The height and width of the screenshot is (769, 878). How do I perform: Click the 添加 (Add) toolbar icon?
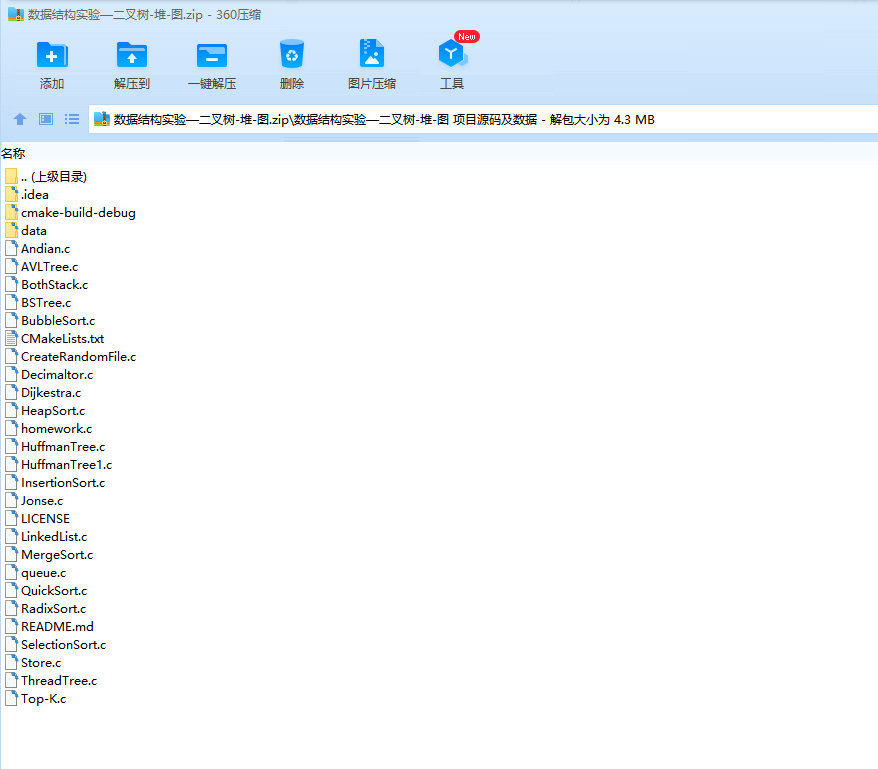52,55
